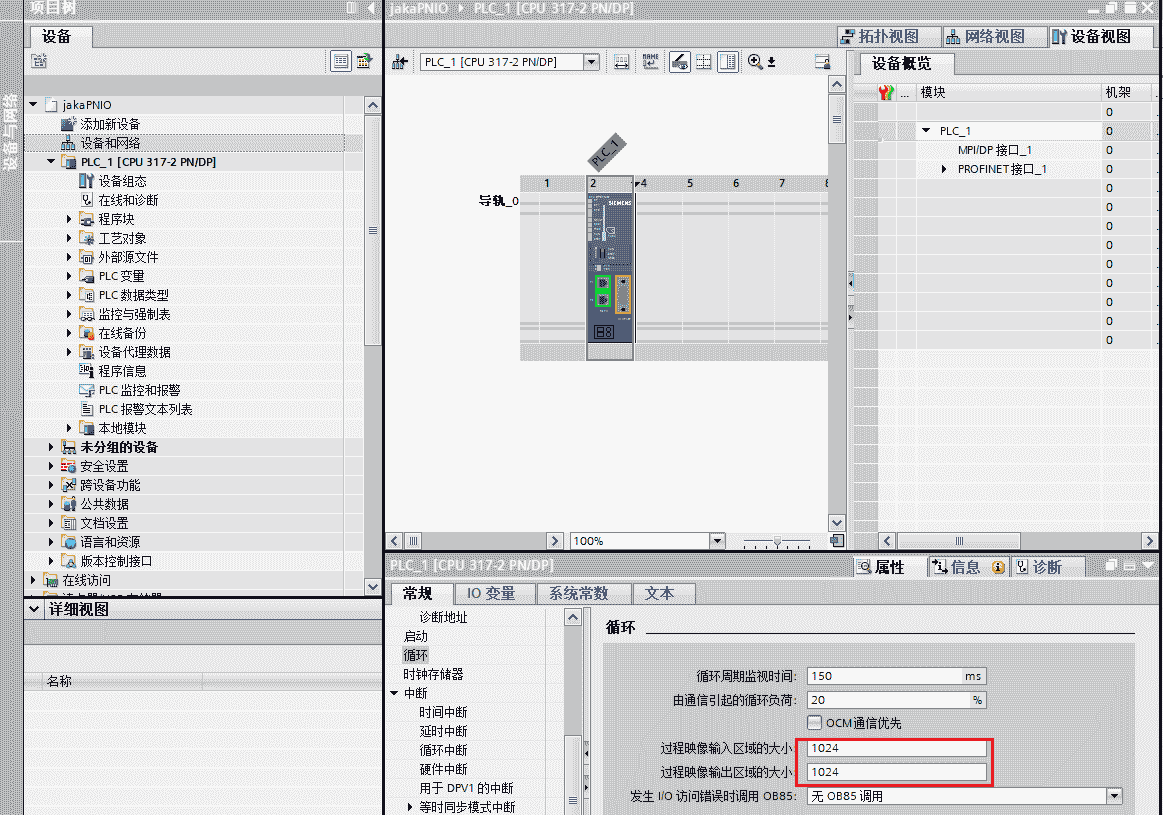This screenshot has width=1163, height=815.
Task: Click the '循环周期监视时间' input field
Action: [x=885, y=676]
